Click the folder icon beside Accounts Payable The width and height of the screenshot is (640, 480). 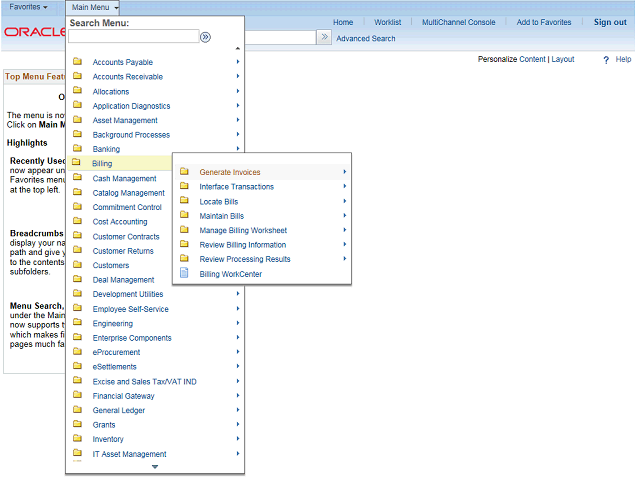(x=77, y=62)
